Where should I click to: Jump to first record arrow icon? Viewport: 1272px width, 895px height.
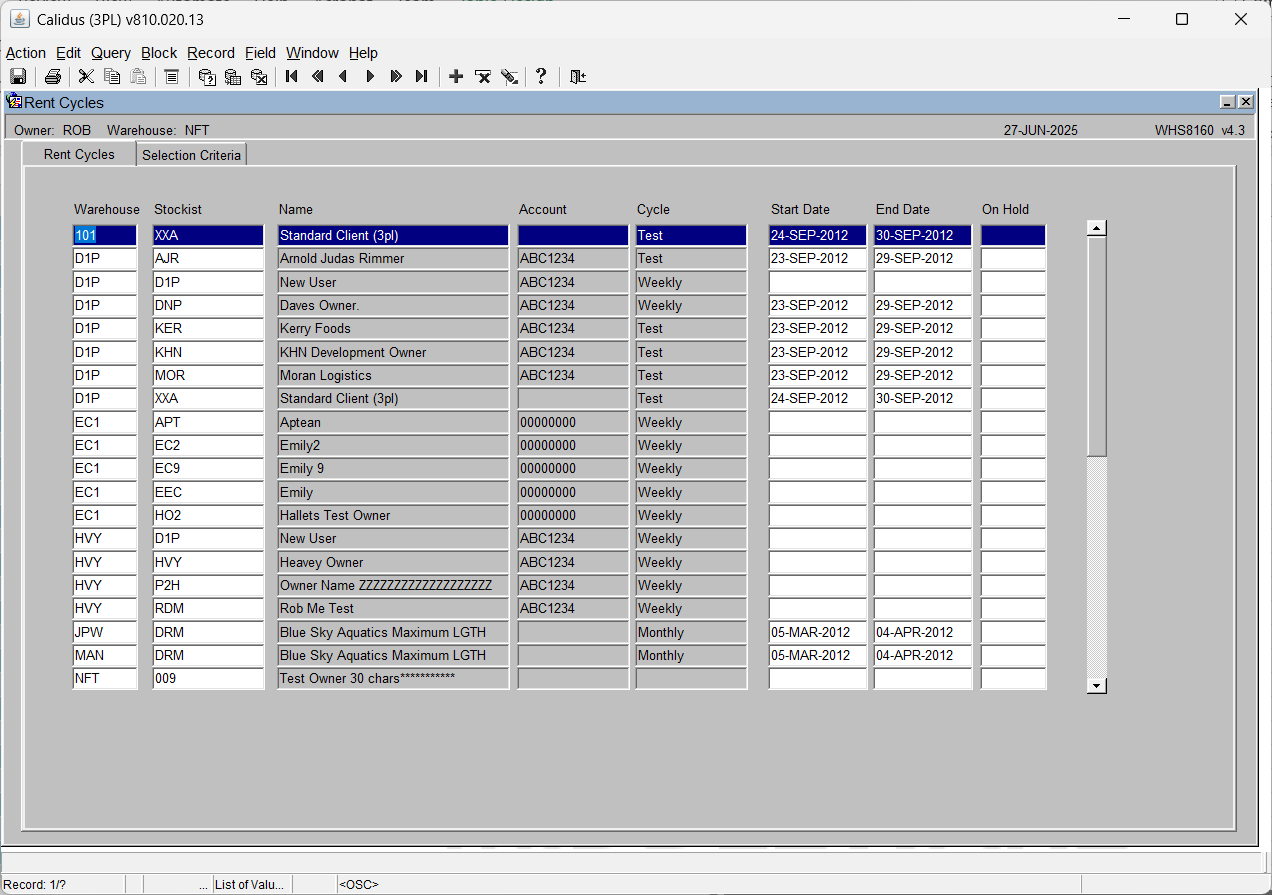[x=292, y=77]
